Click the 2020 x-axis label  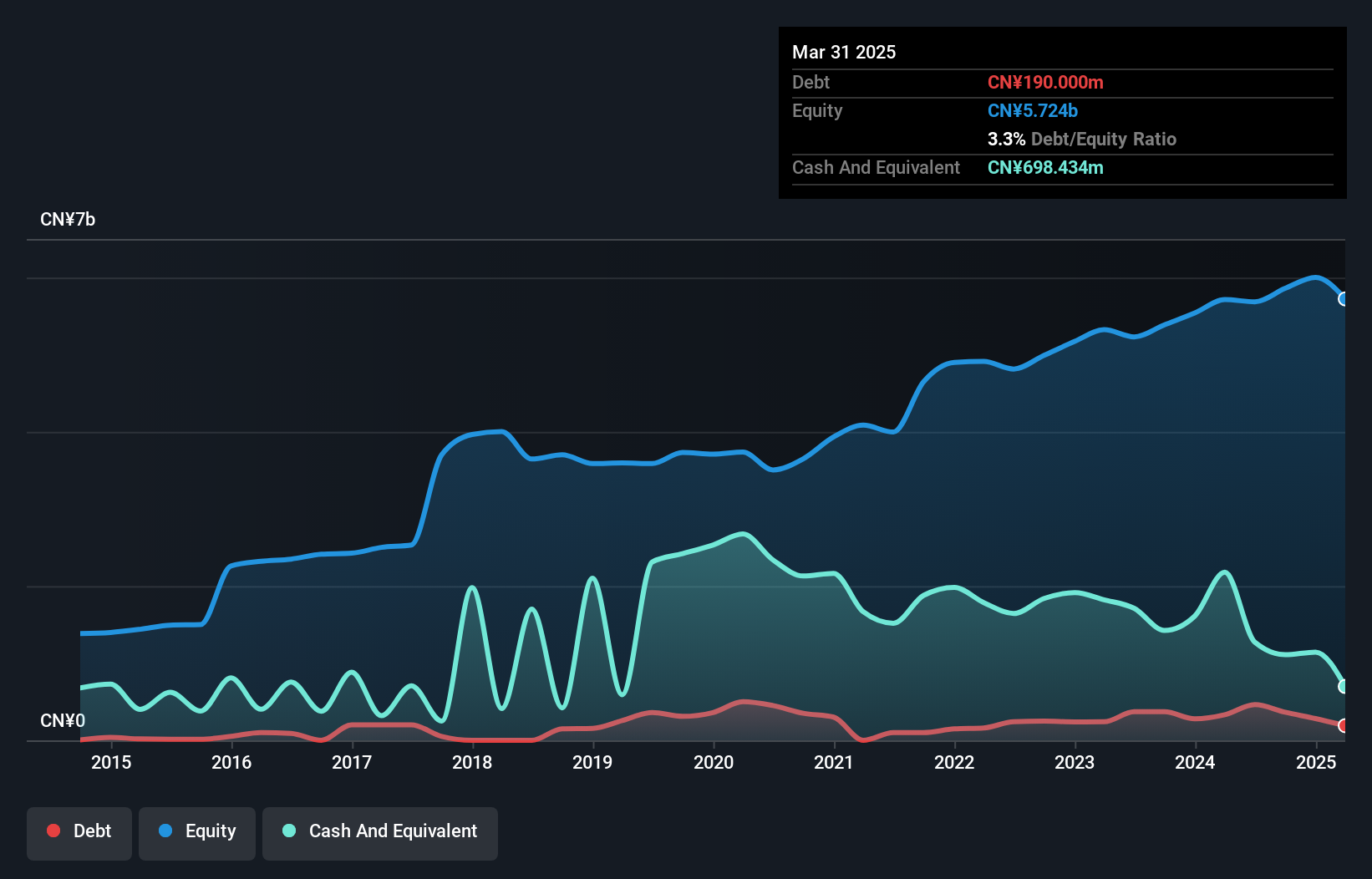pyautogui.click(x=714, y=762)
